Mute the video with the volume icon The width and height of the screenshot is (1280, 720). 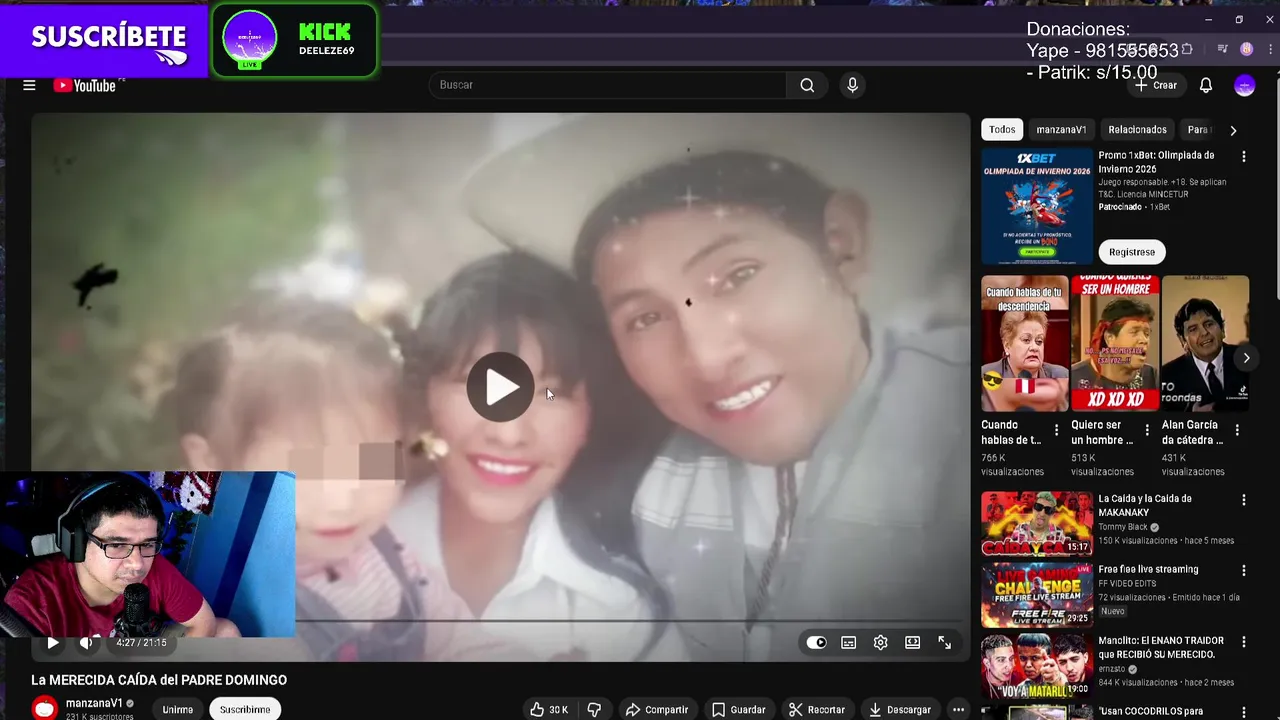pyautogui.click(x=86, y=642)
